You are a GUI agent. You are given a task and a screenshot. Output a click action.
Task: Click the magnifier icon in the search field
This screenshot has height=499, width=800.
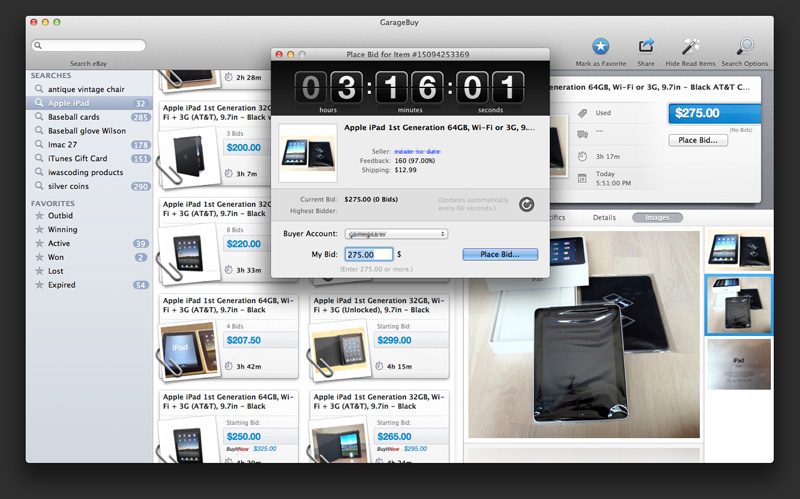[x=38, y=45]
